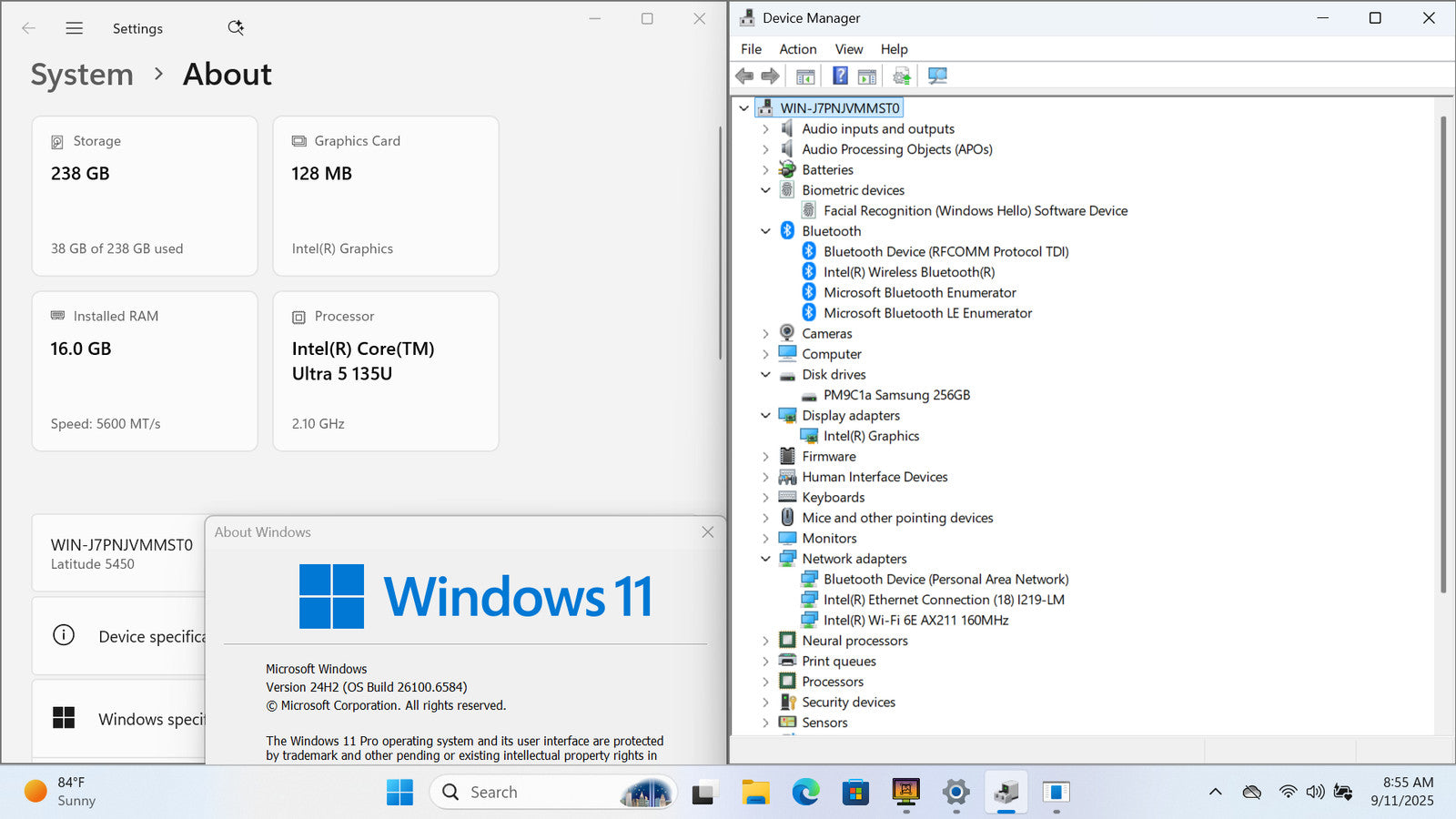
Task: Collapse the Network adapters node
Action: [x=765, y=559]
